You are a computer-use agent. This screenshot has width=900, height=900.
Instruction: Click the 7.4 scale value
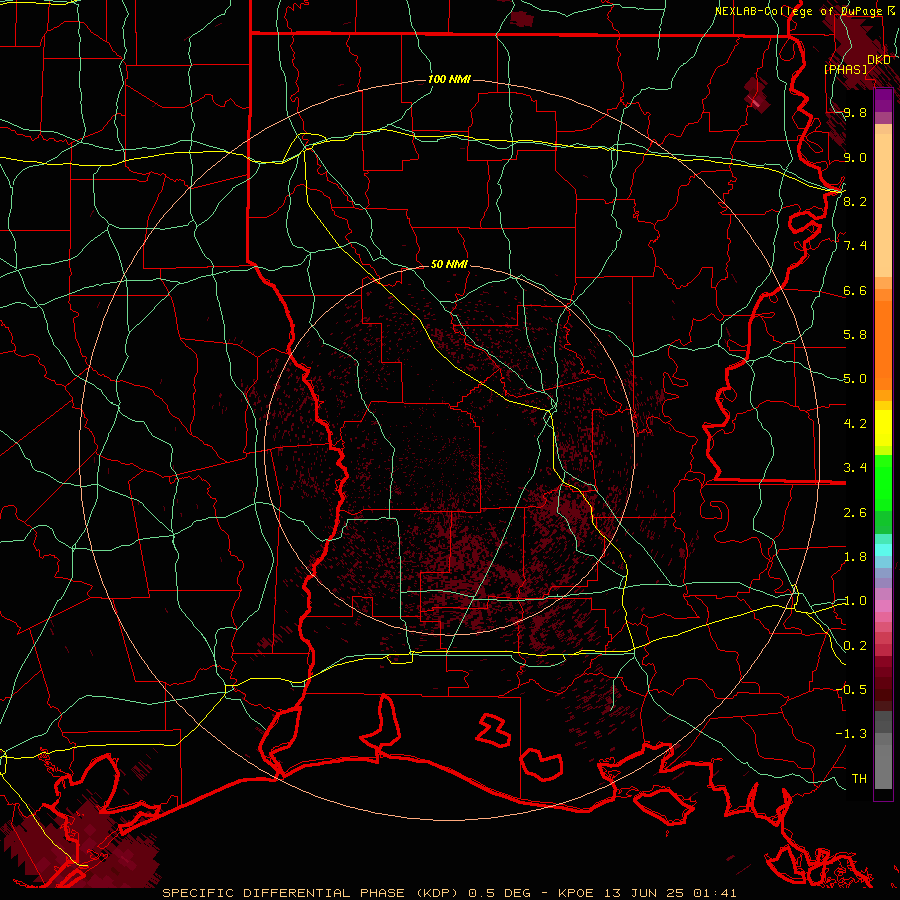(x=855, y=246)
